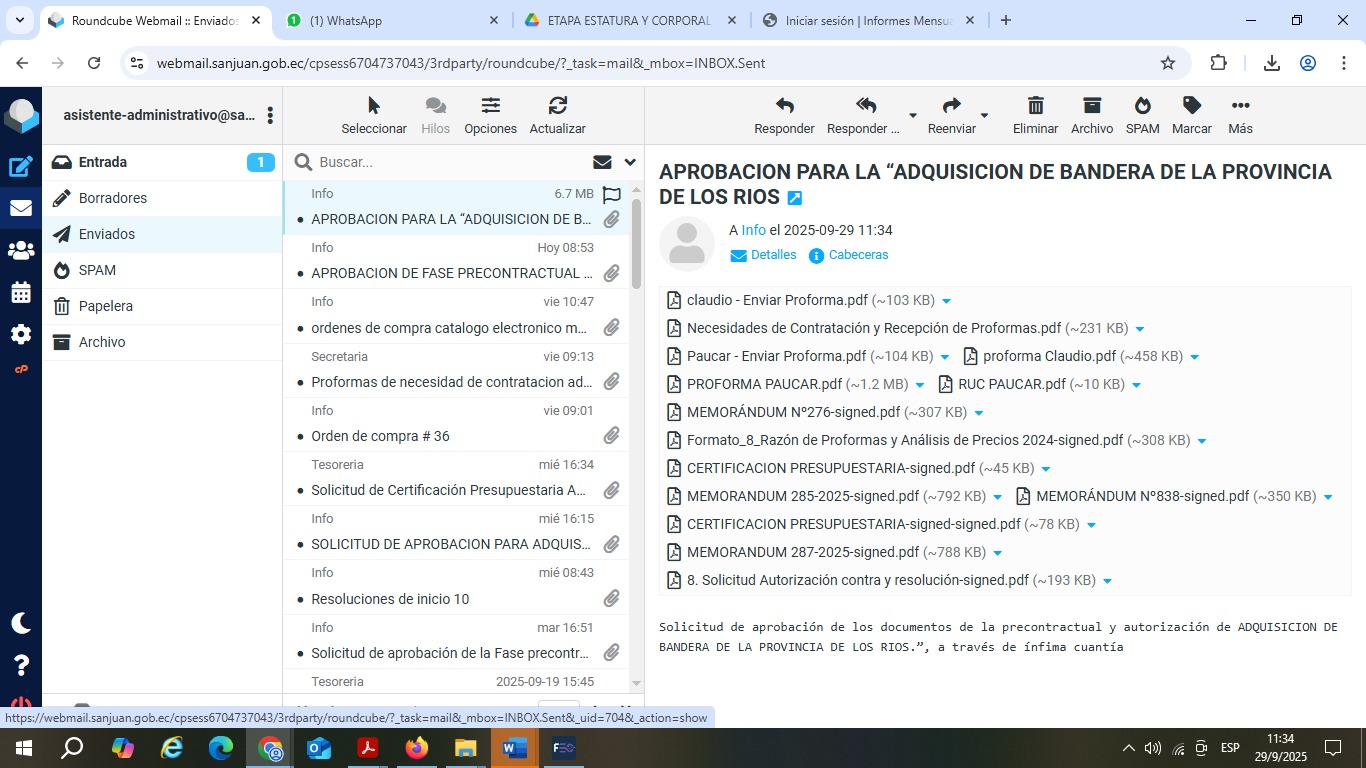Expand the Reenviar dropdown arrow
The height and width of the screenshot is (768, 1366).
coord(984,116)
